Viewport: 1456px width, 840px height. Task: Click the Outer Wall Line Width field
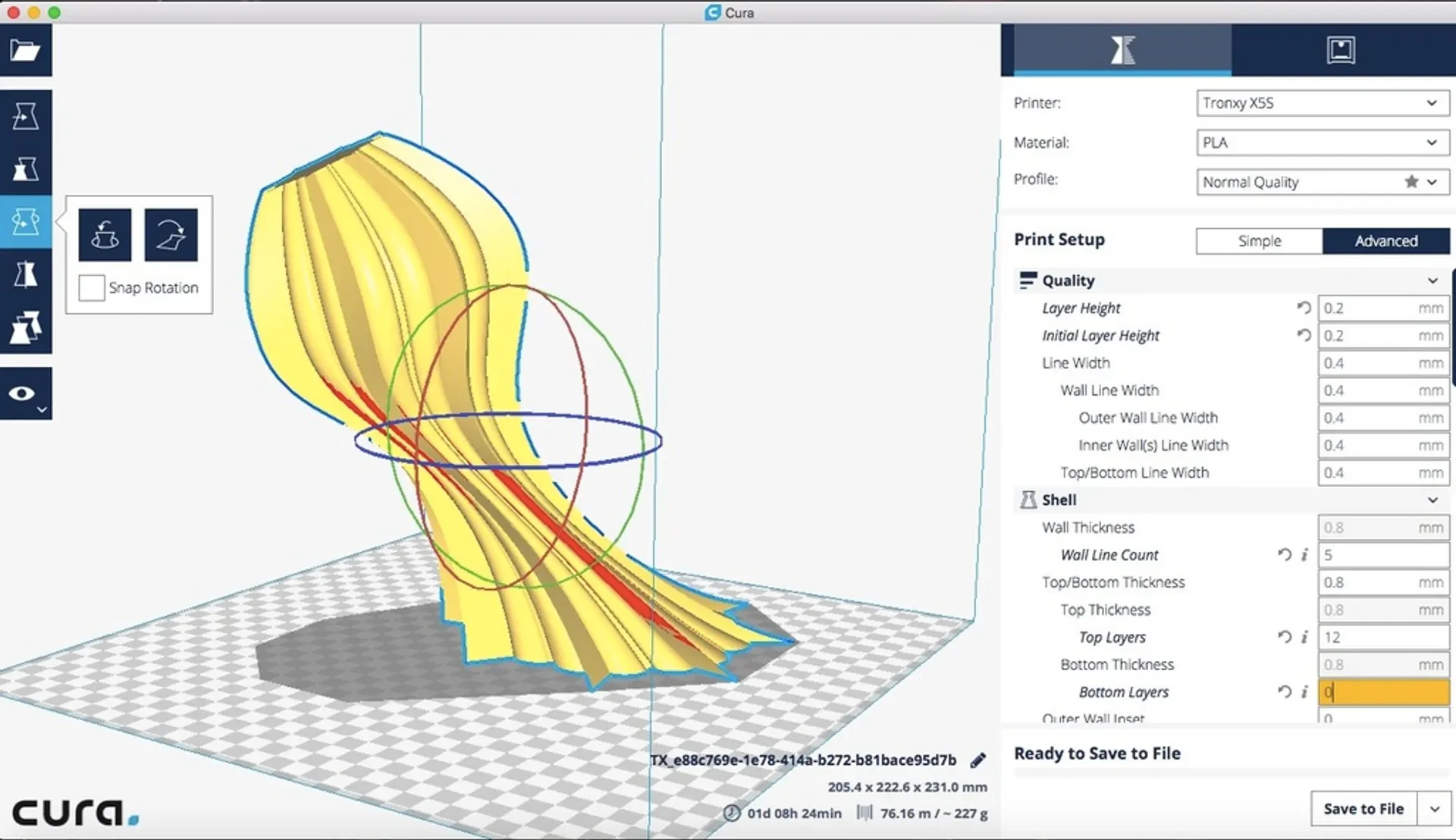point(1384,418)
